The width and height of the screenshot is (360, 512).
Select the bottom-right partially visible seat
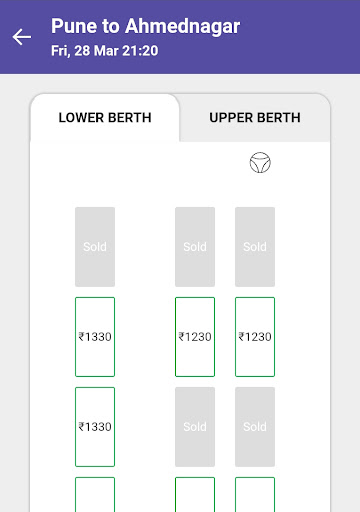point(255,495)
